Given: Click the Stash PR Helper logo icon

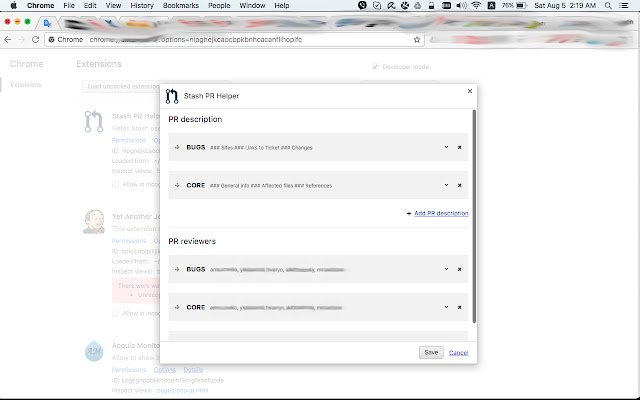Looking at the screenshot, I should [x=172, y=96].
